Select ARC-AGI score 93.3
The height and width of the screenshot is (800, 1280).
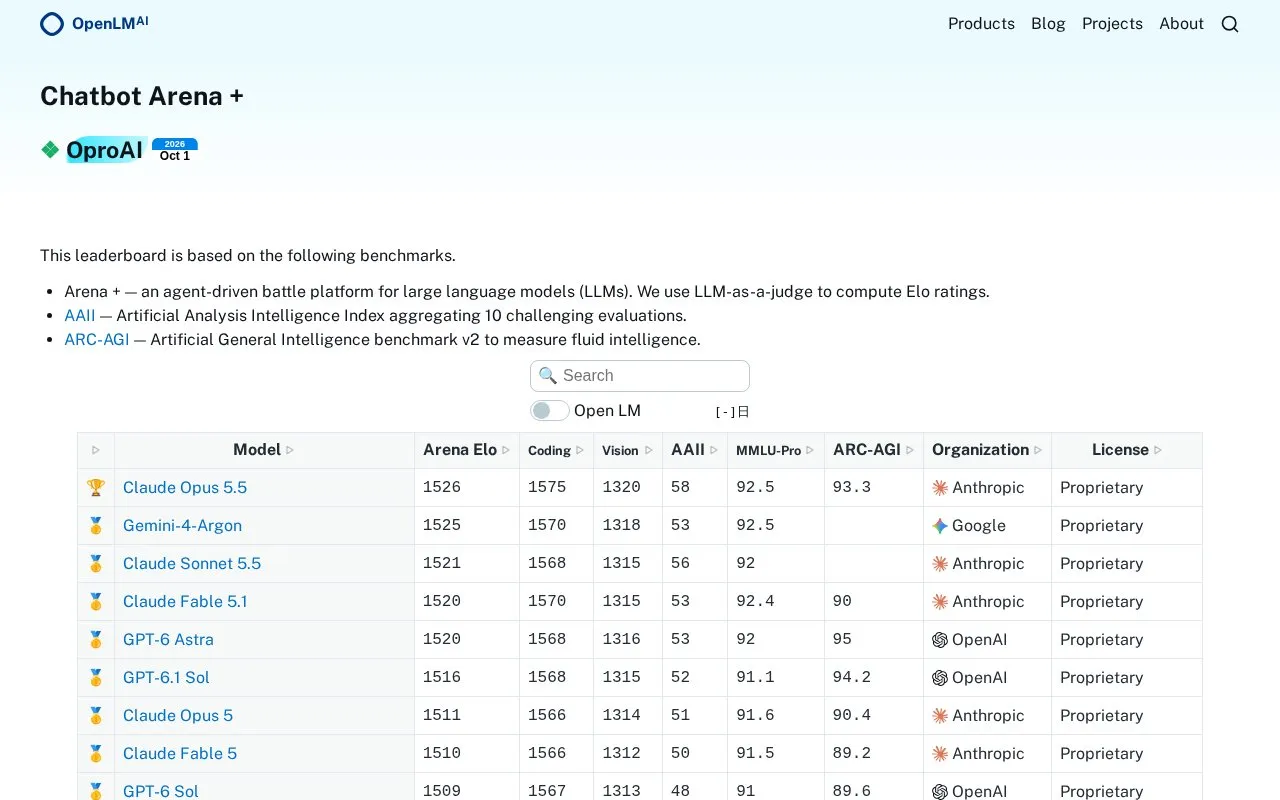[852, 488]
